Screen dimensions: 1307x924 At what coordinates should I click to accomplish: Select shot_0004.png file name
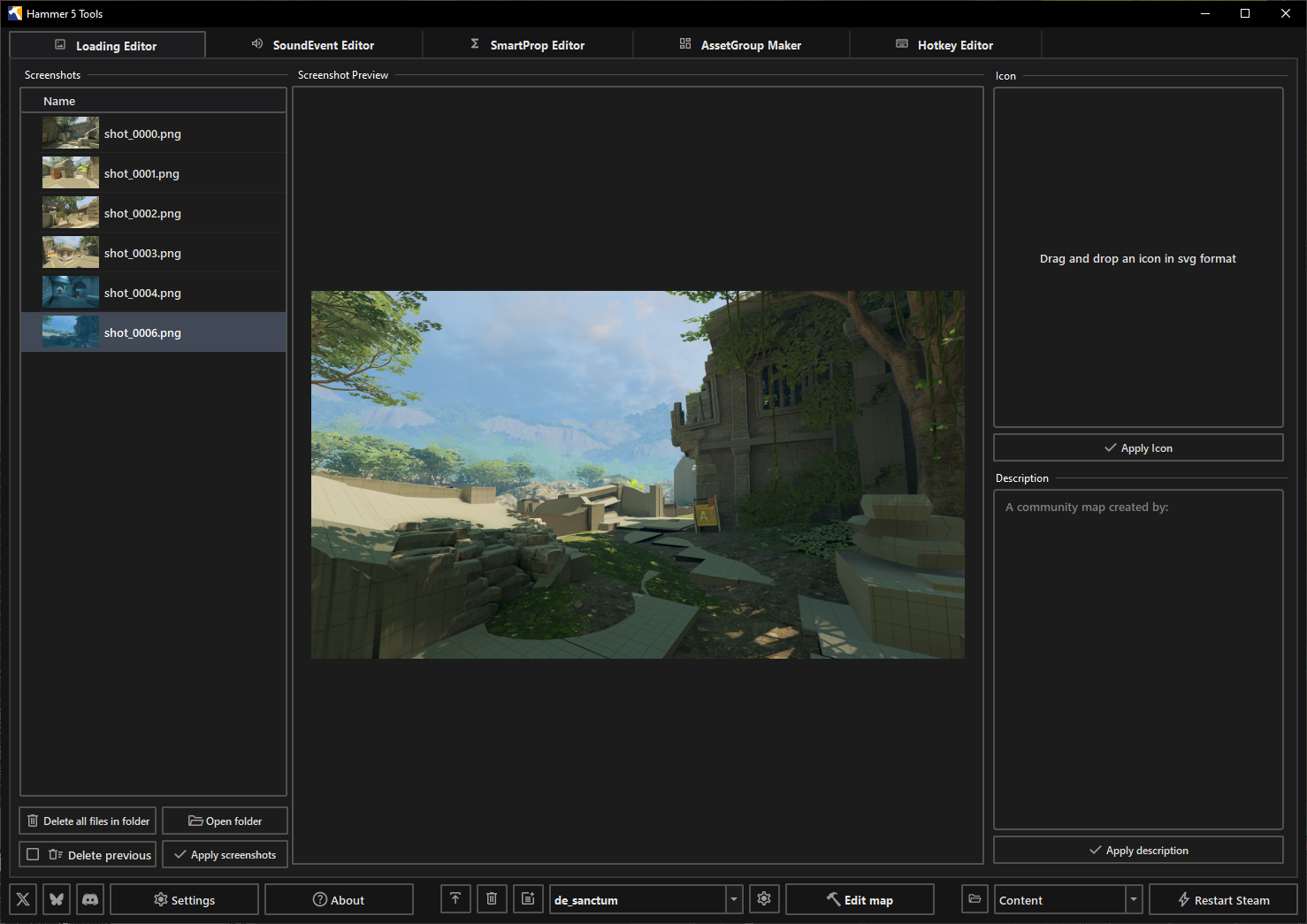point(142,293)
